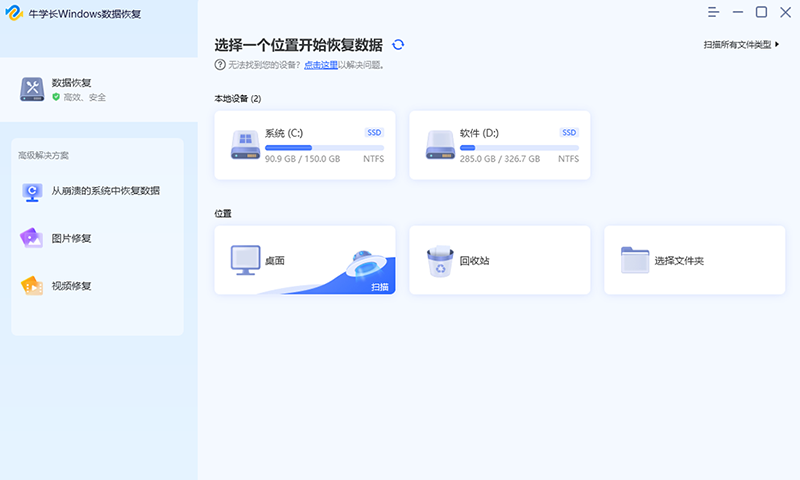Screen dimensions: 800x480
Task: Select 视频修复 from the sidebar
Action: pyautogui.click(x=72, y=286)
